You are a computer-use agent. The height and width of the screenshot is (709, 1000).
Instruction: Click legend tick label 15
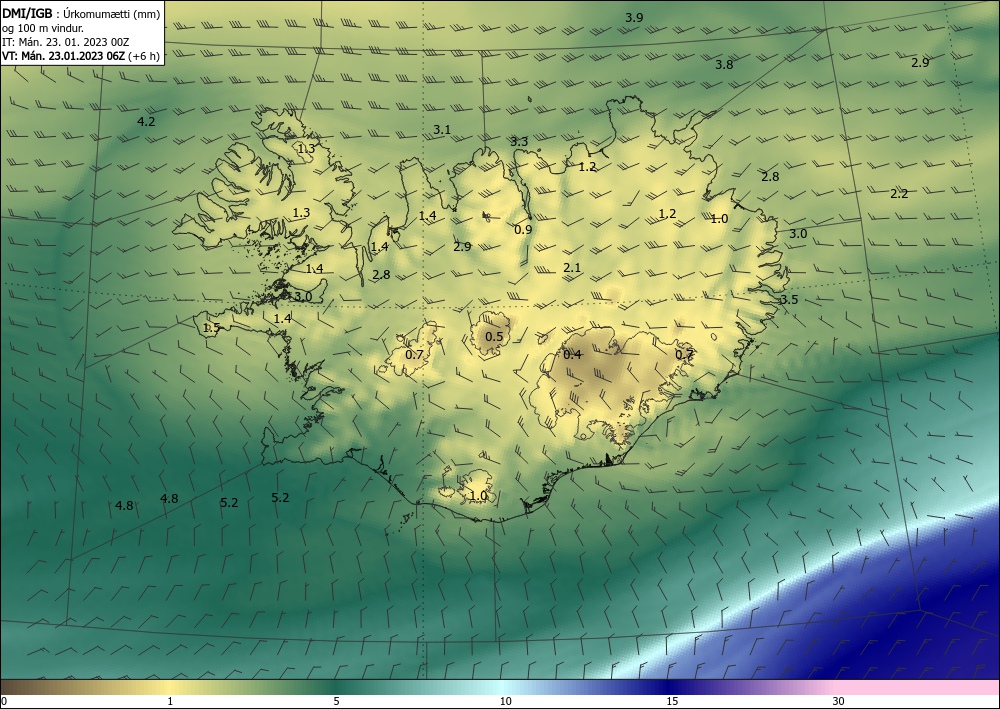[x=672, y=702]
